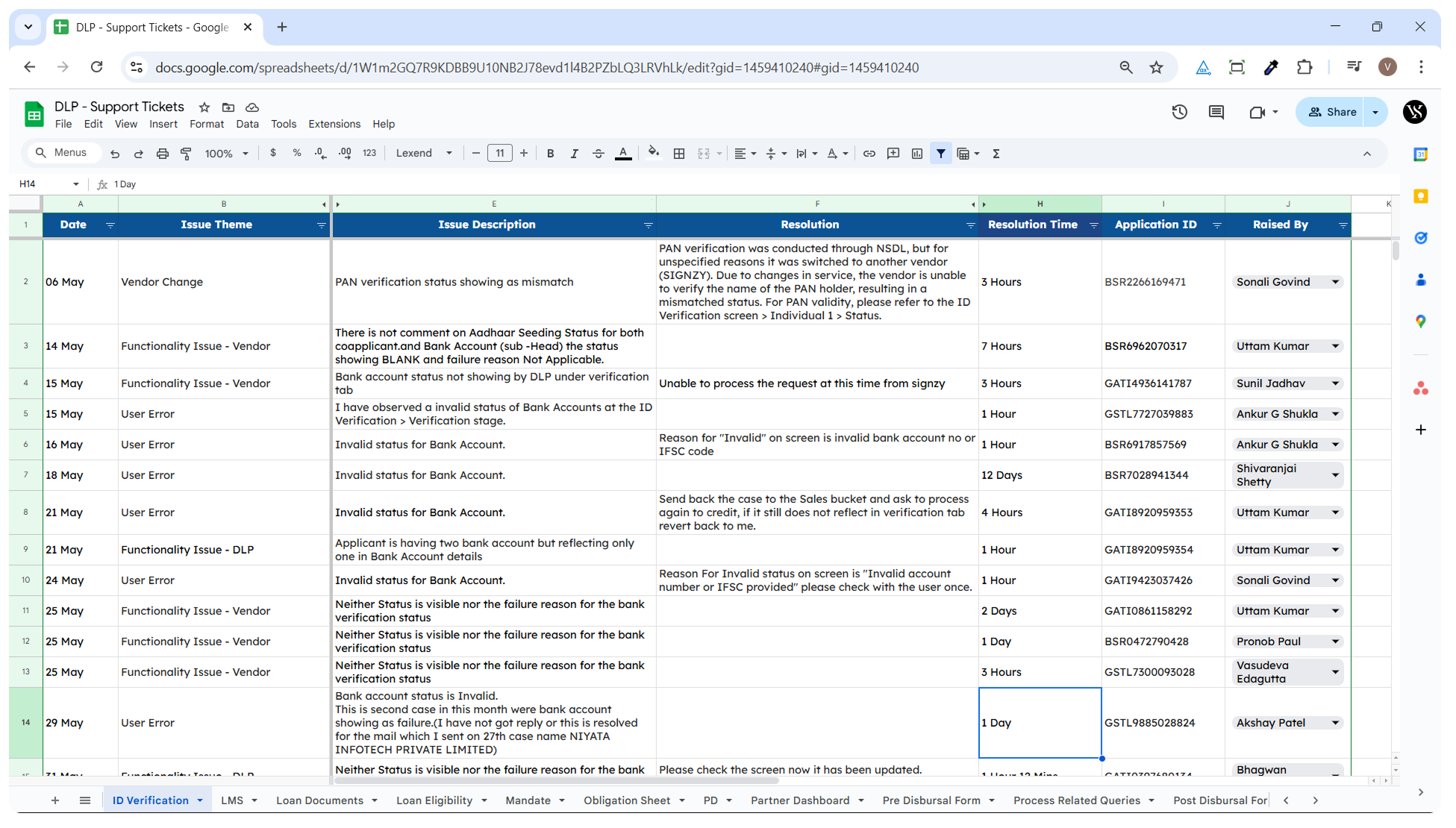This screenshot has width=1456, height=828.
Task: Click the insert chart icon
Action: (917, 154)
